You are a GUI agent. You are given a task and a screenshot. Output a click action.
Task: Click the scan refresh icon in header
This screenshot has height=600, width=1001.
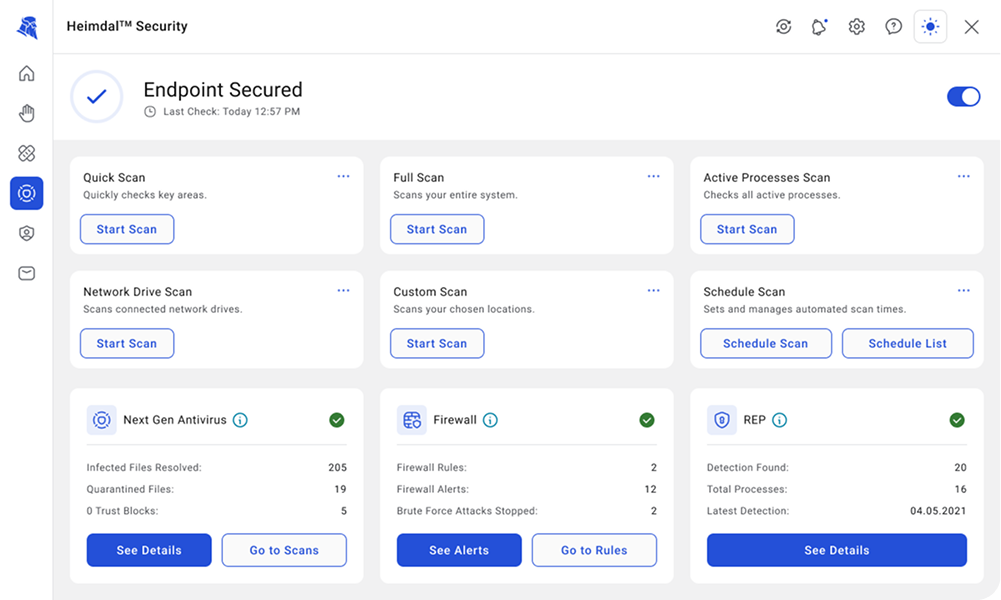tap(783, 27)
